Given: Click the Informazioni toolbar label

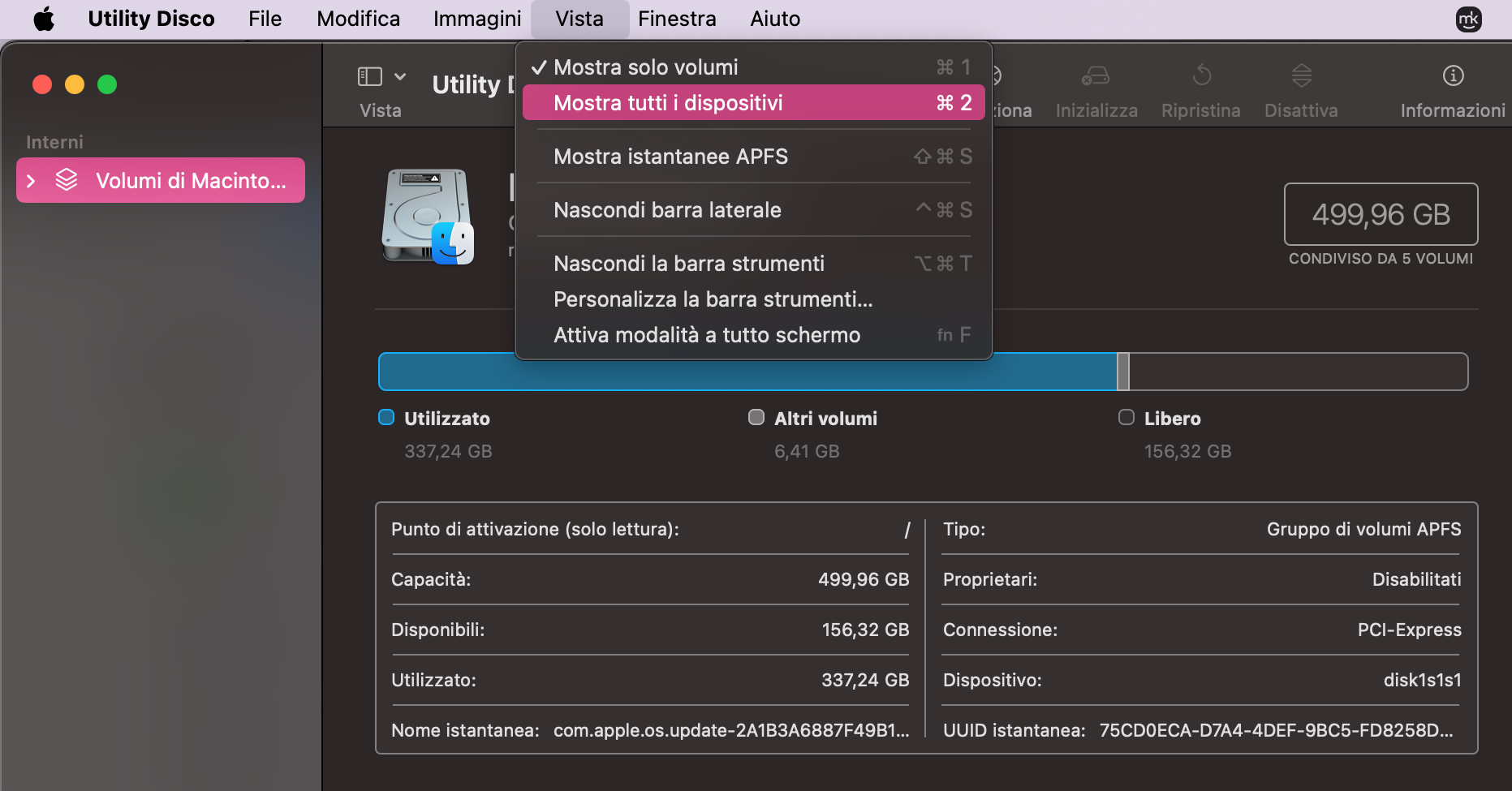Looking at the screenshot, I should (1453, 110).
